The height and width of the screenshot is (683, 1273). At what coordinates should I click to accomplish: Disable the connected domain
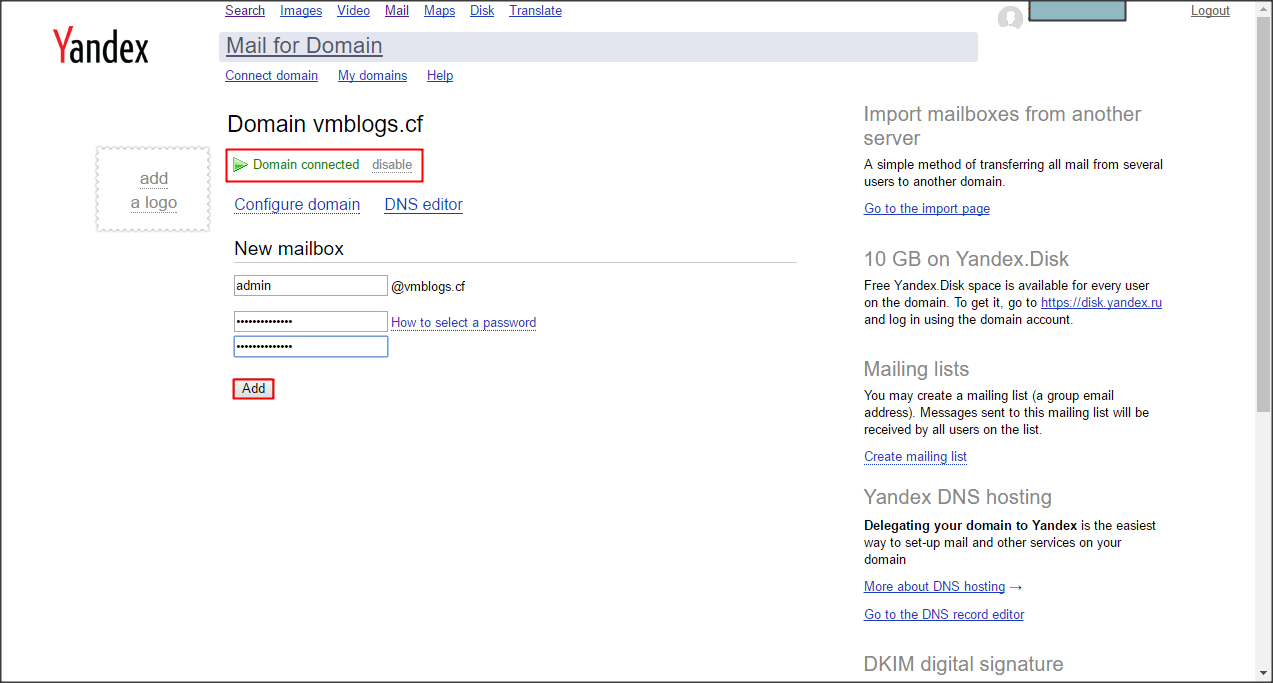[x=392, y=165]
